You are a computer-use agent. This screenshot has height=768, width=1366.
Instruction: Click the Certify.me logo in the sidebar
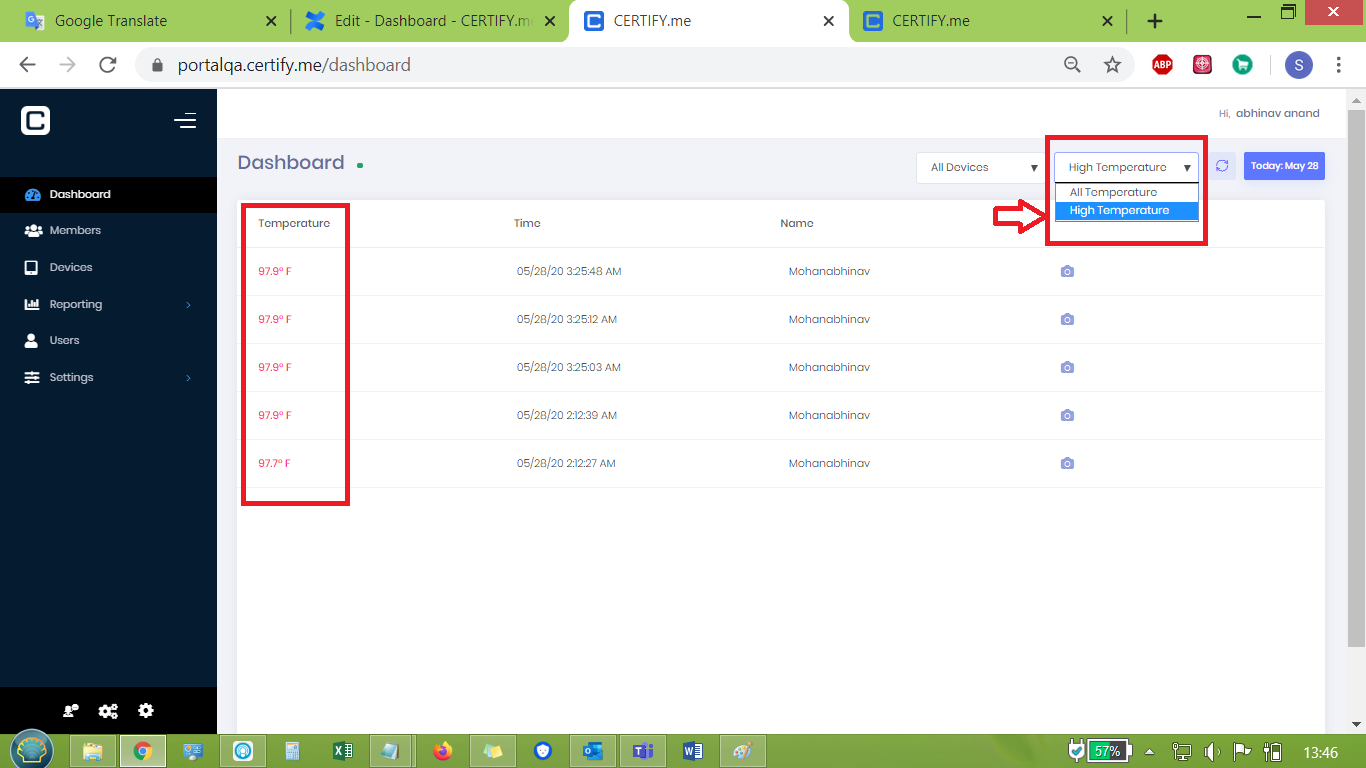[35, 121]
